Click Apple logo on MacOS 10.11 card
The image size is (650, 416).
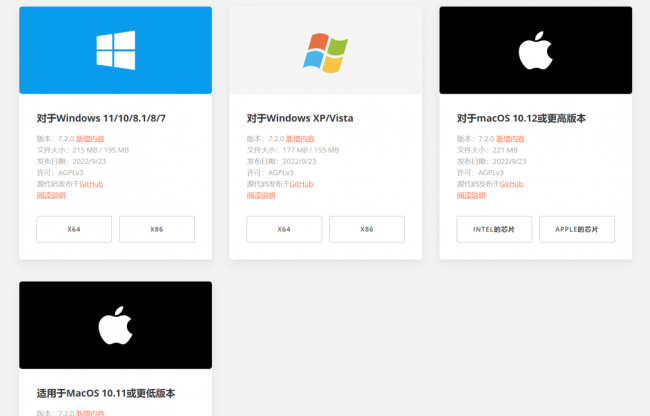(115, 325)
